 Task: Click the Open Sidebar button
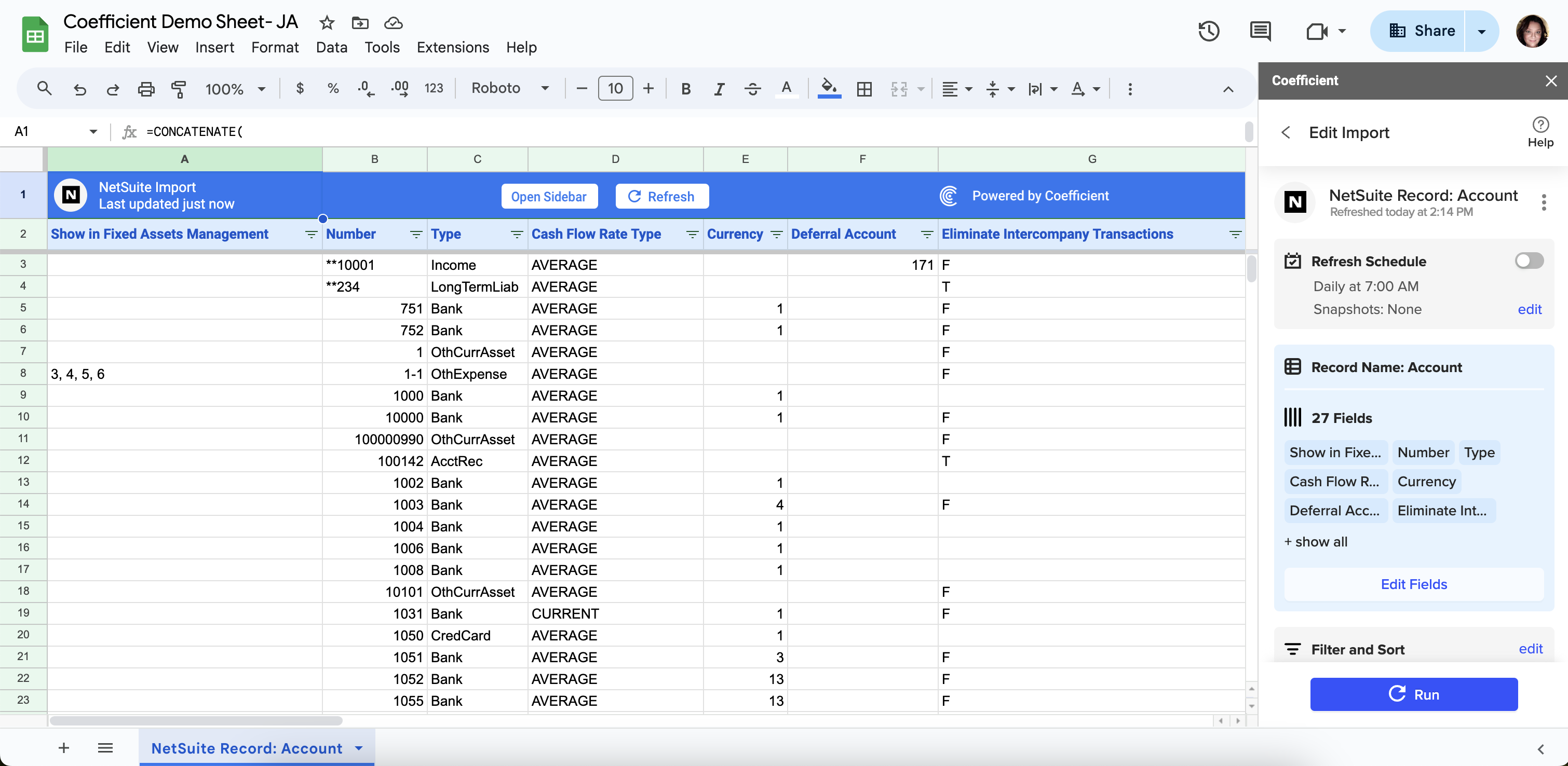coord(549,196)
